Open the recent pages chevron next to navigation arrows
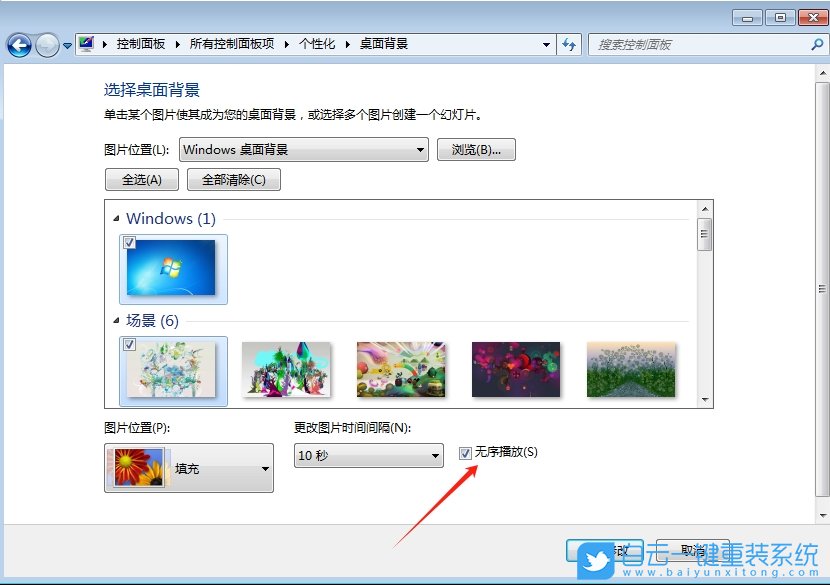This screenshot has width=830, height=585. point(66,44)
